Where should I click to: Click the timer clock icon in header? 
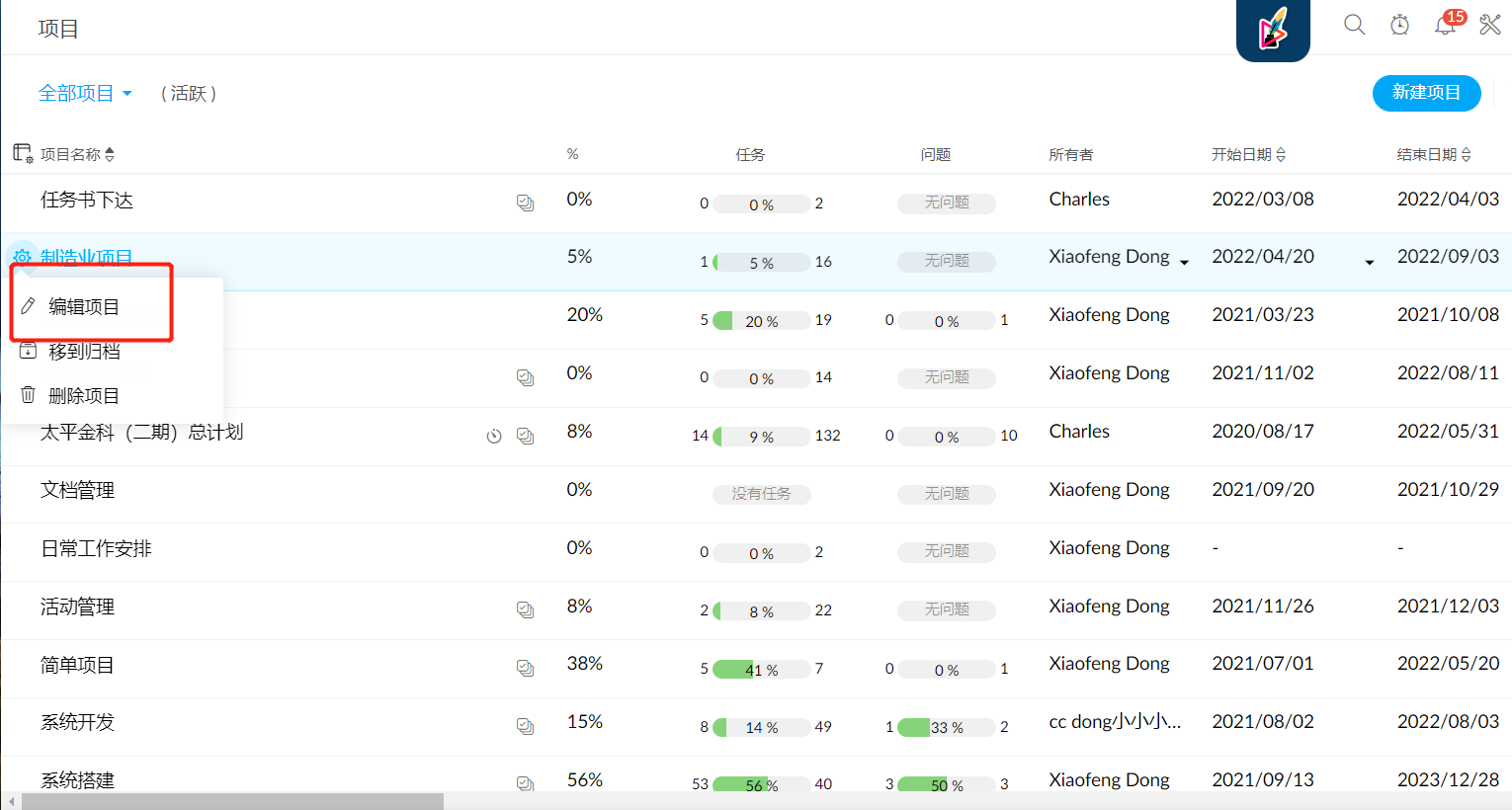coord(1399,25)
